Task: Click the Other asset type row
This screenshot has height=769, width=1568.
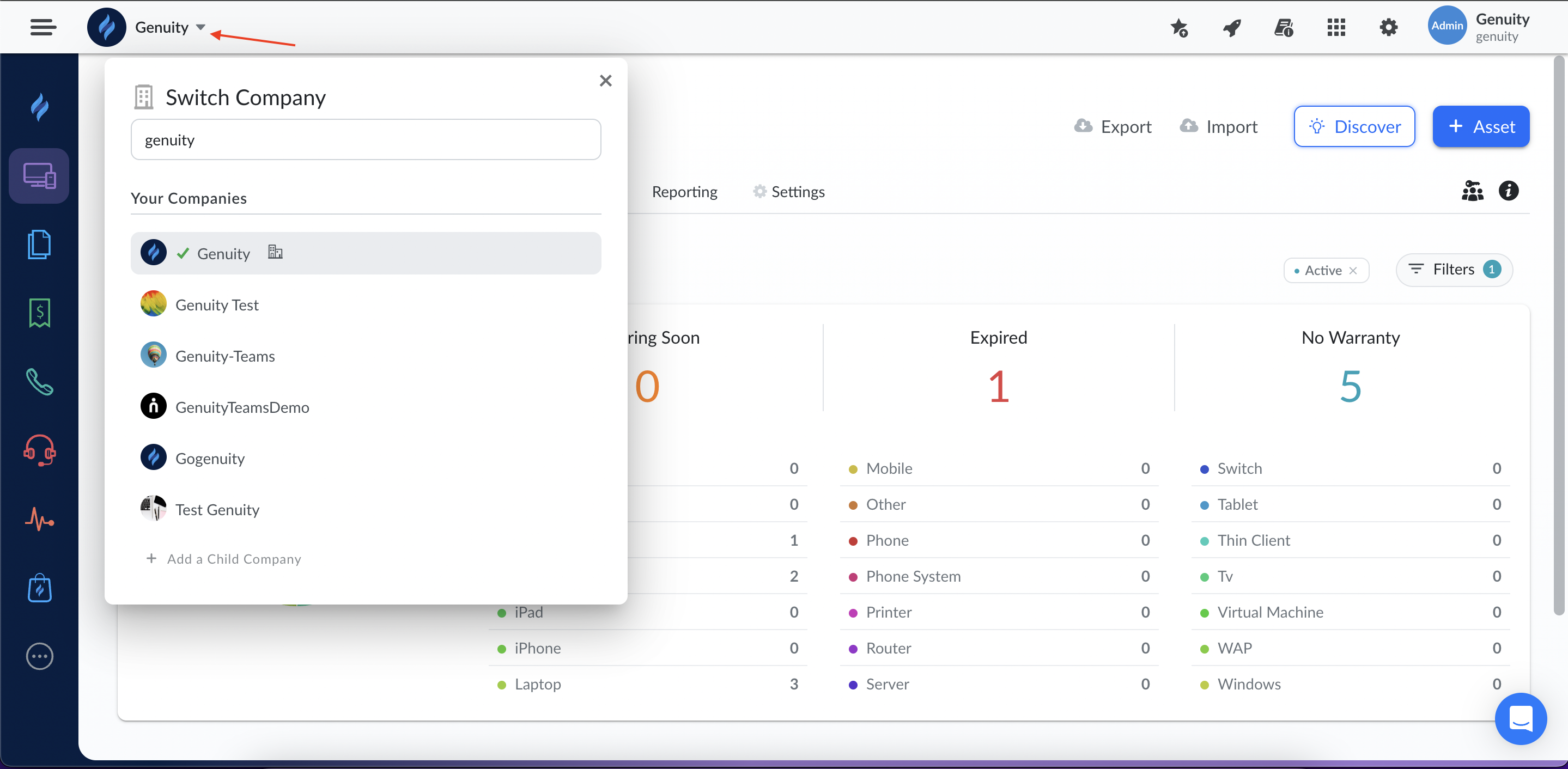Action: pos(999,504)
